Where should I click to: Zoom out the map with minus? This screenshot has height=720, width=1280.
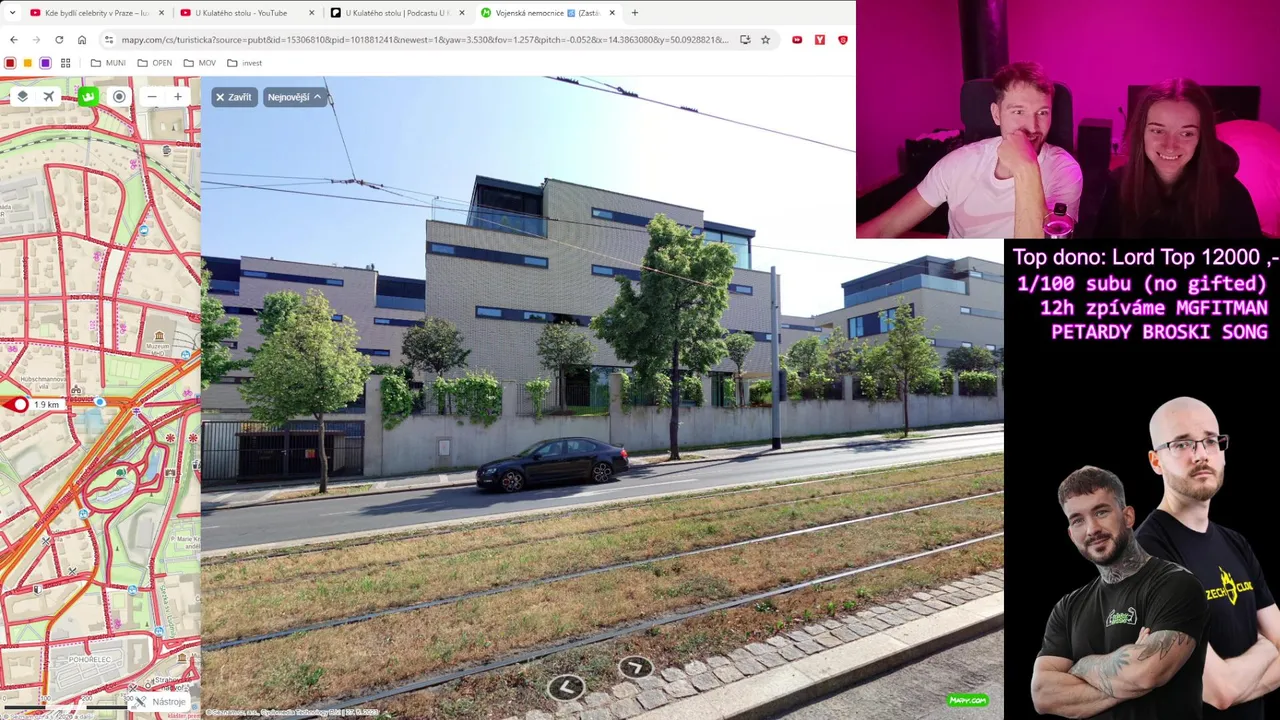point(152,96)
